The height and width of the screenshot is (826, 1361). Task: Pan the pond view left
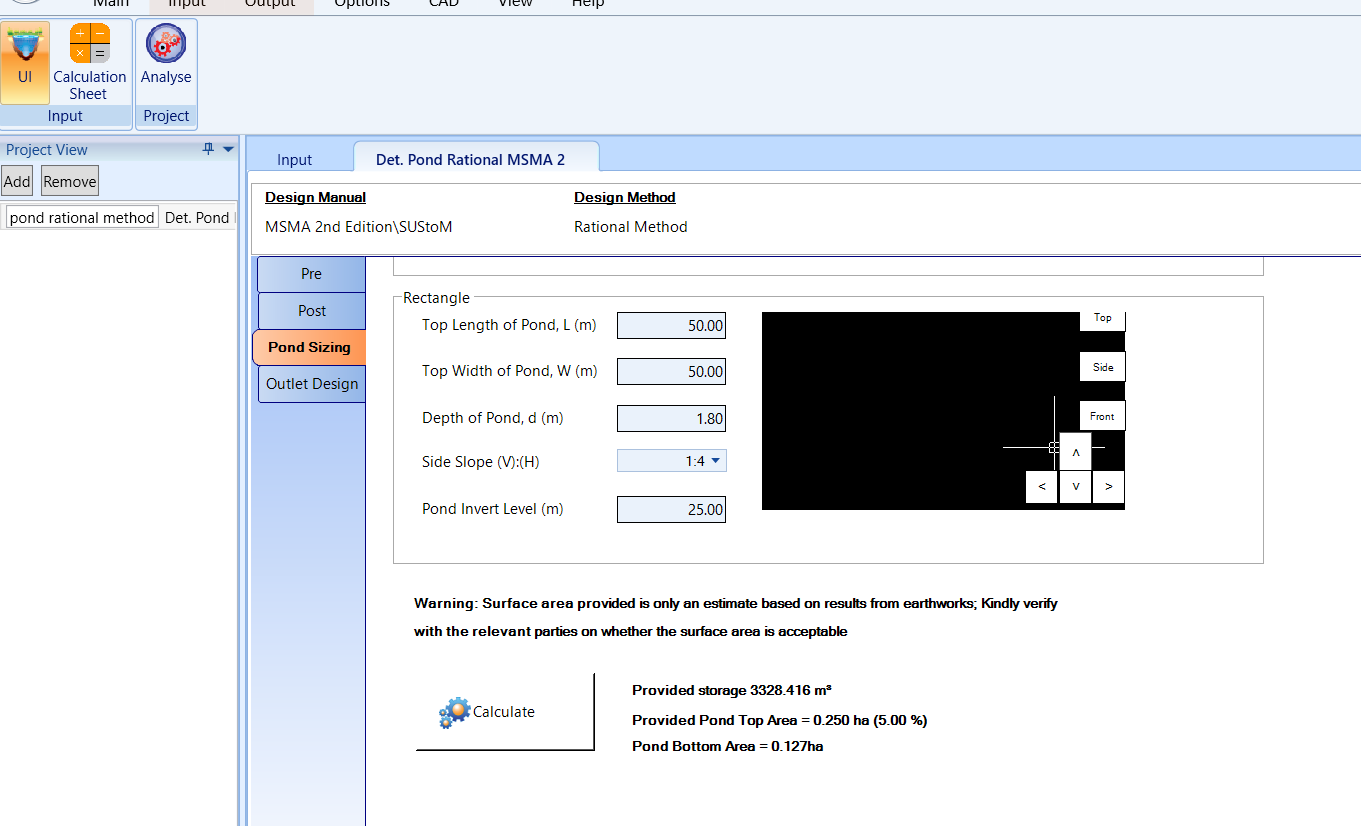[x=1041, y=486]
